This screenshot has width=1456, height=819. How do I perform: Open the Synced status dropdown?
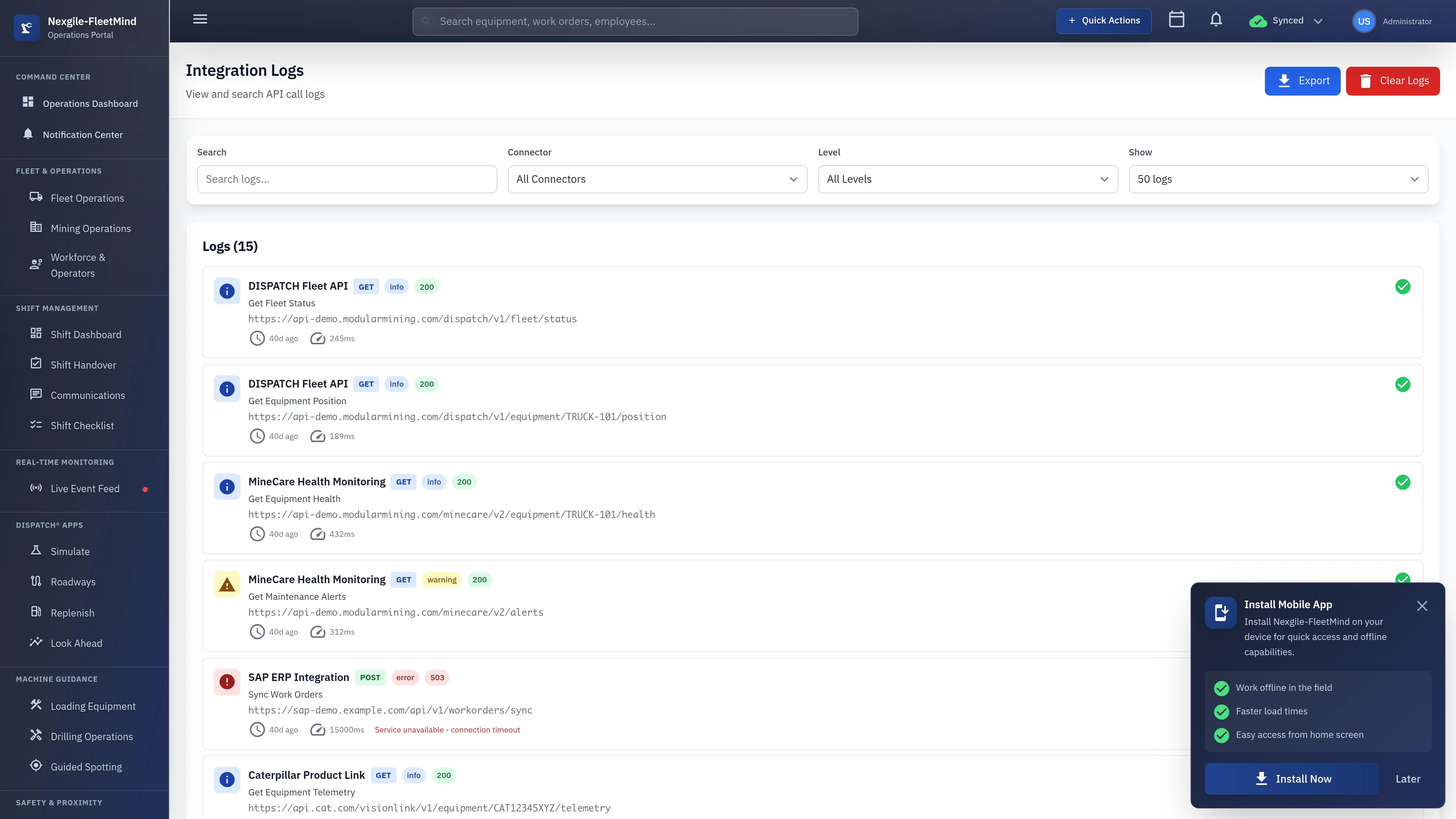[1286, 20]
